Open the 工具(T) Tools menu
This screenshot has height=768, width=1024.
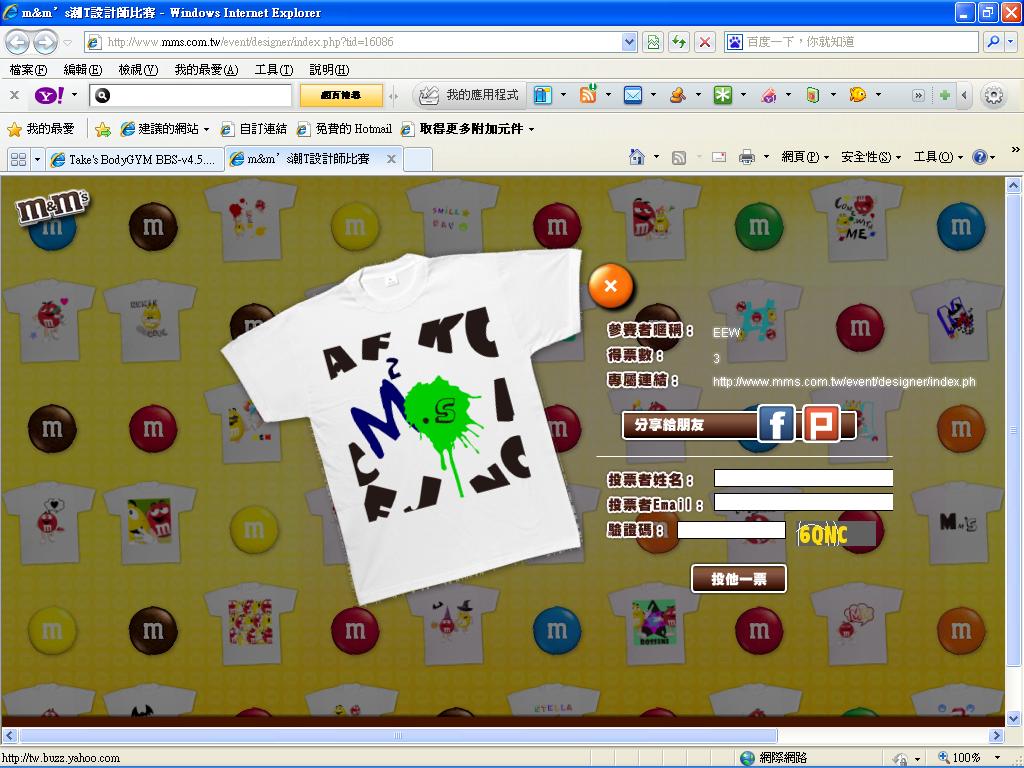(x=274, y=69)
